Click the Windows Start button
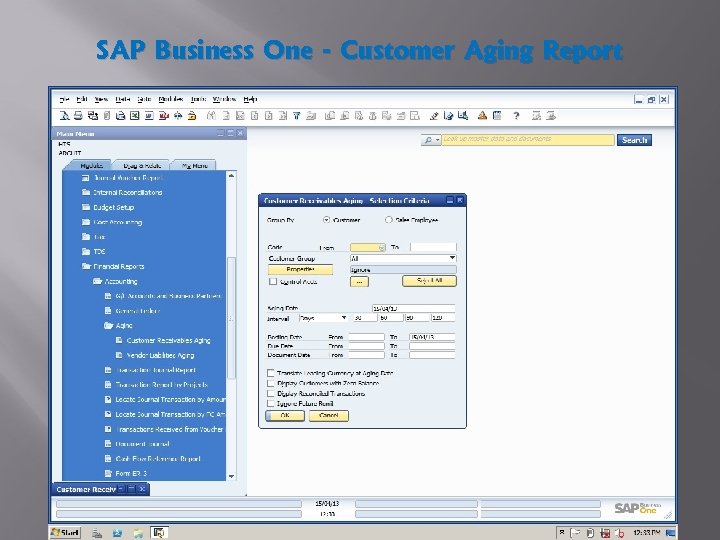Viewport: 720px width, 540px height. pyautogui.click(x=66, y=533)
